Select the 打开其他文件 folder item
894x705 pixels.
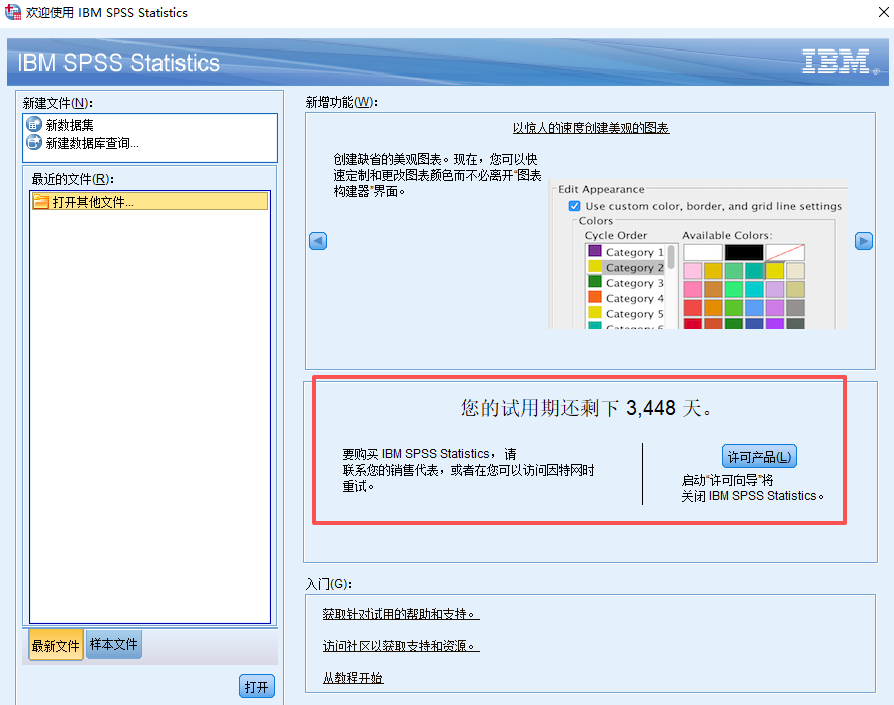click(149, 202)
